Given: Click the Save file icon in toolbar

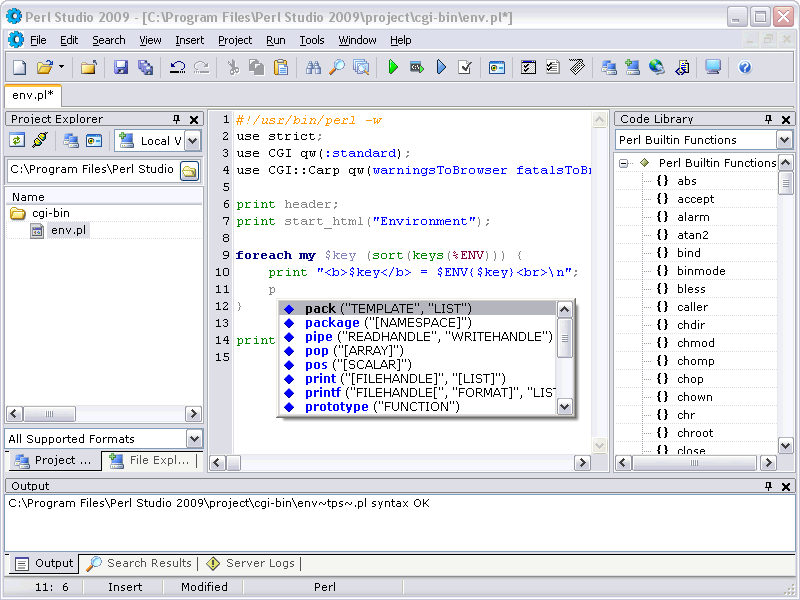Looking at the screenshot, I should coord(121,67).
